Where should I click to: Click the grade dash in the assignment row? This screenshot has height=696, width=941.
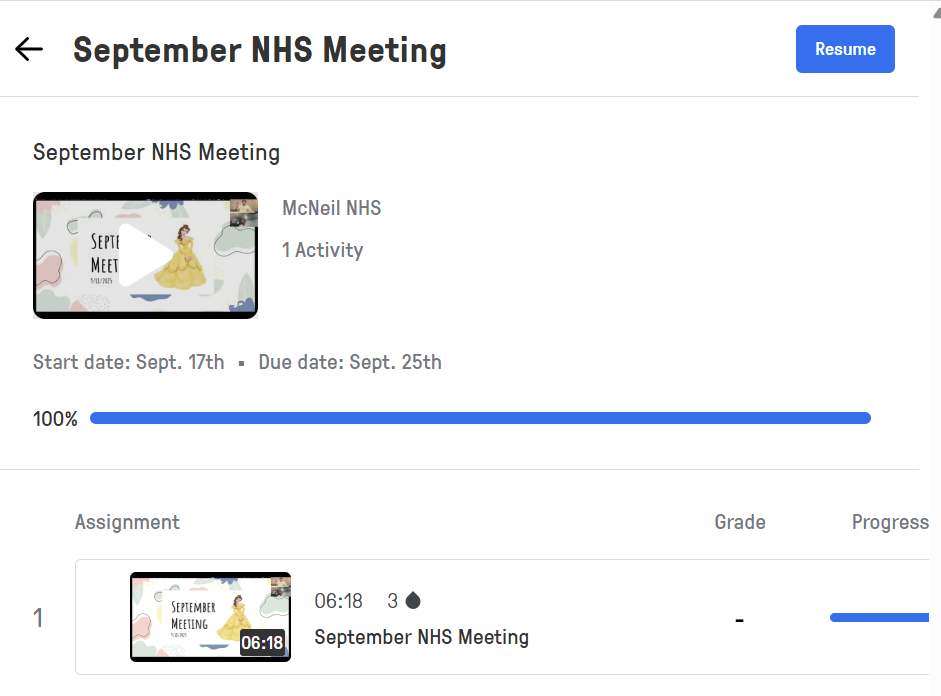739,620
